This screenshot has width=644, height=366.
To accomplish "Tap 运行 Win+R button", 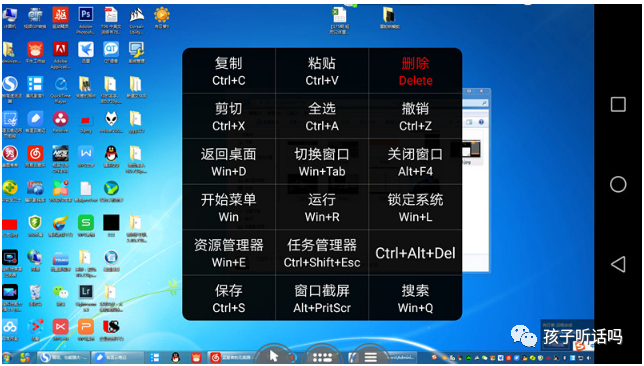I will (322, 207).
